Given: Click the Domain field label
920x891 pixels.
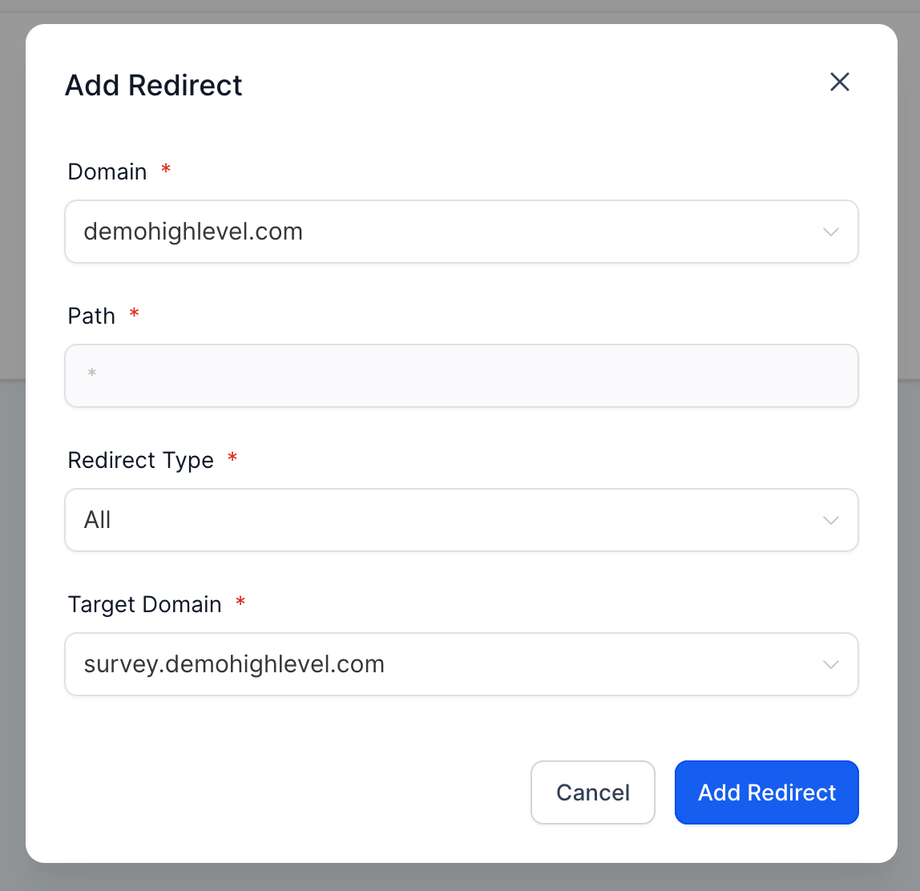Looking at the screenshot, I should (107, 172).
